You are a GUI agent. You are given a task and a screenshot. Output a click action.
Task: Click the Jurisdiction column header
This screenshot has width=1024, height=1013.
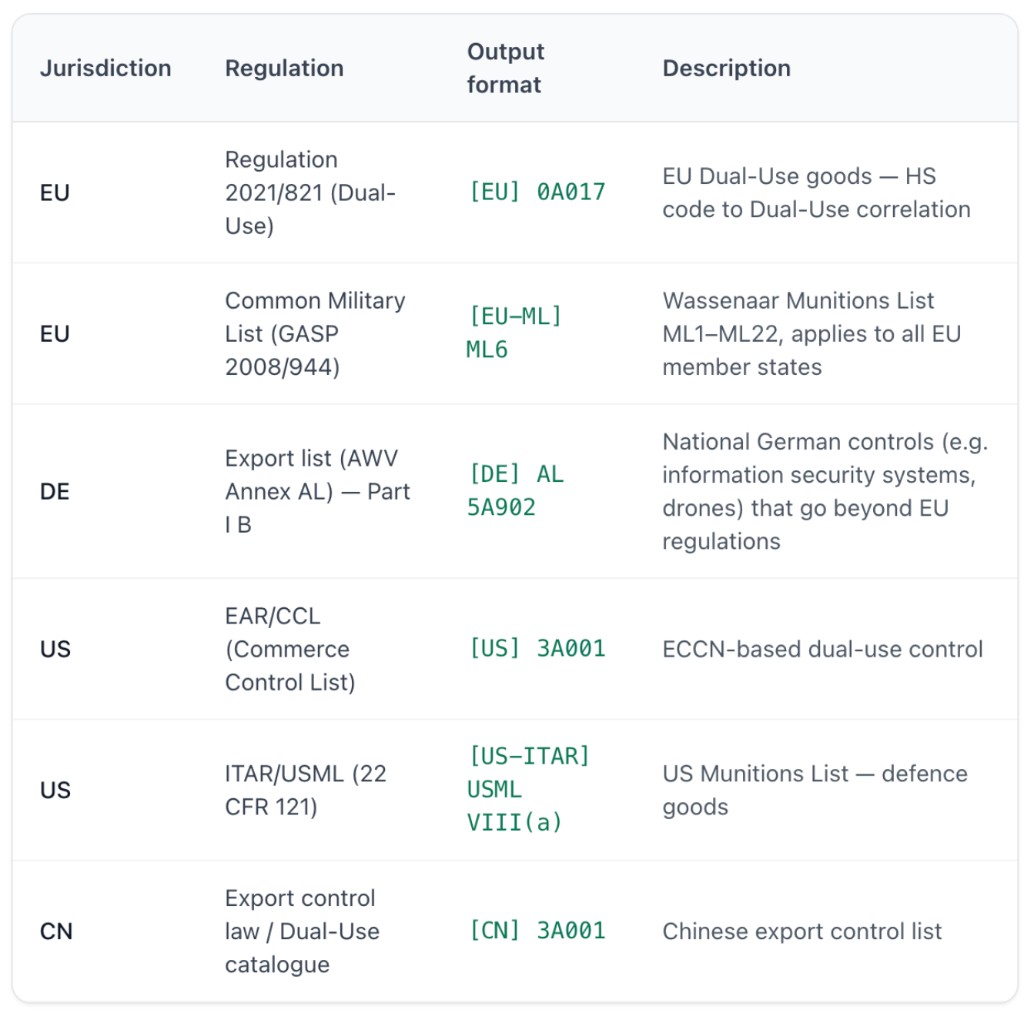[105, 68]
